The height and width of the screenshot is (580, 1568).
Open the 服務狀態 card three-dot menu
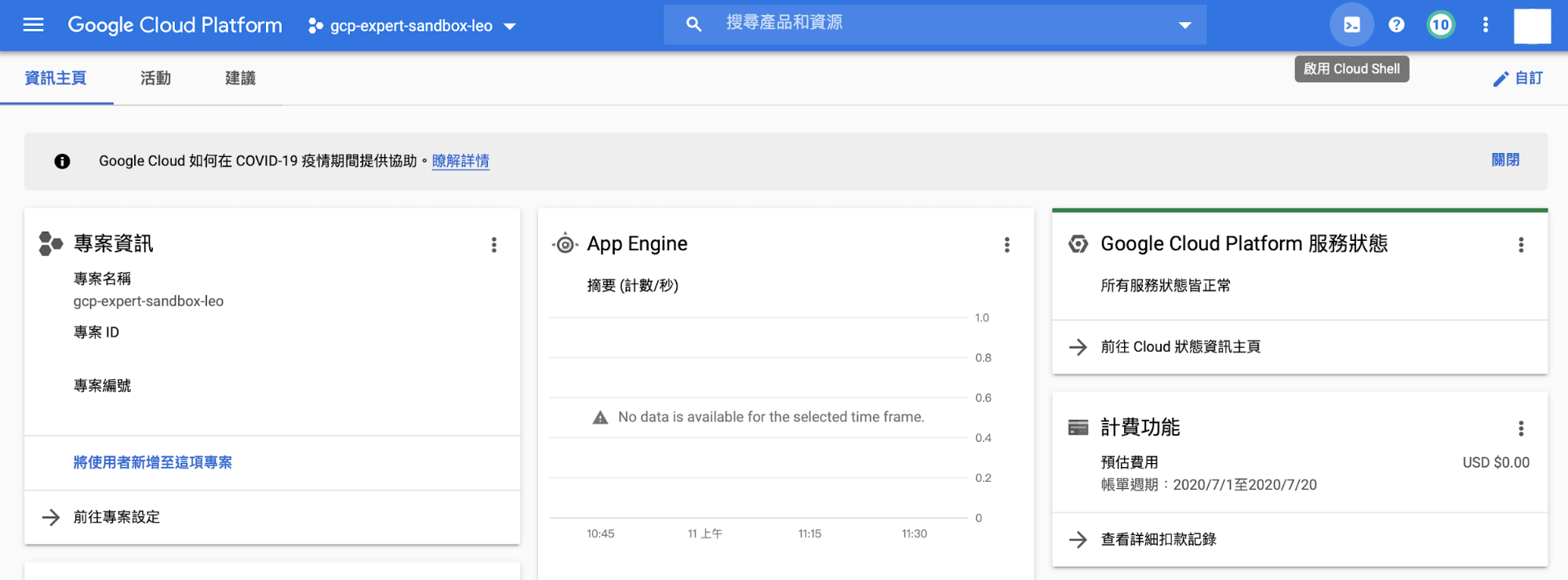pyautogui.click(x=1521, y=245)
